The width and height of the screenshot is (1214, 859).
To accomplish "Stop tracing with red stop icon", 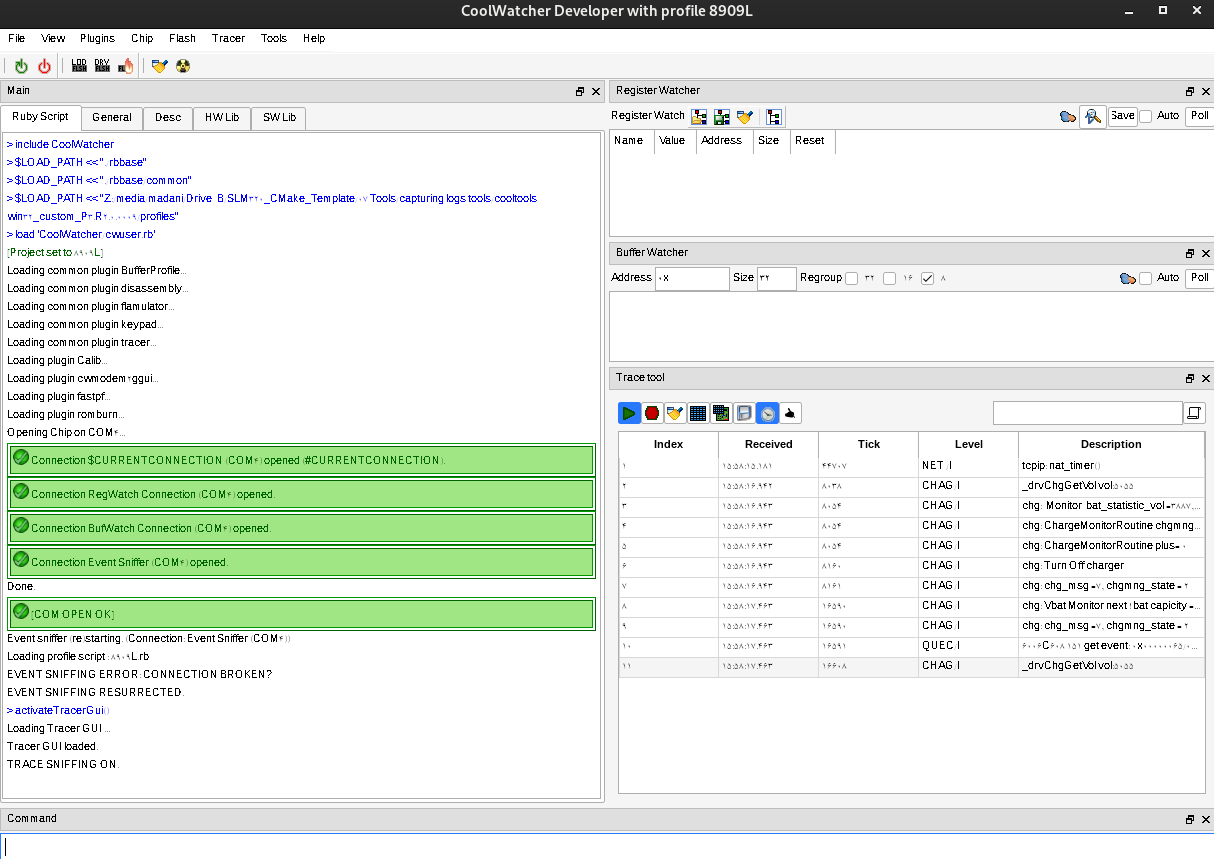I will (652, 412).
